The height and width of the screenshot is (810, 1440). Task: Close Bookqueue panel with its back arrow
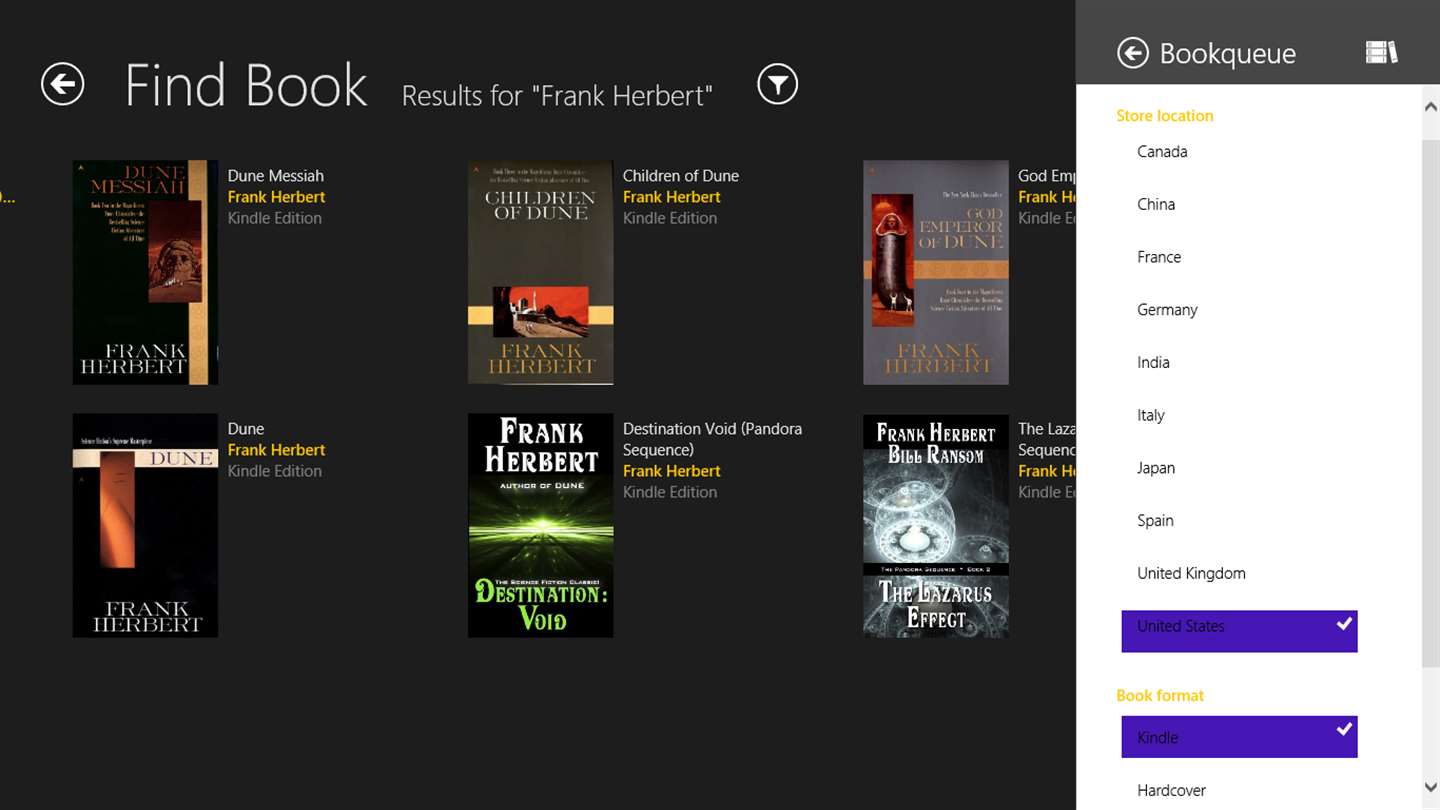[x=1133, y=53]
